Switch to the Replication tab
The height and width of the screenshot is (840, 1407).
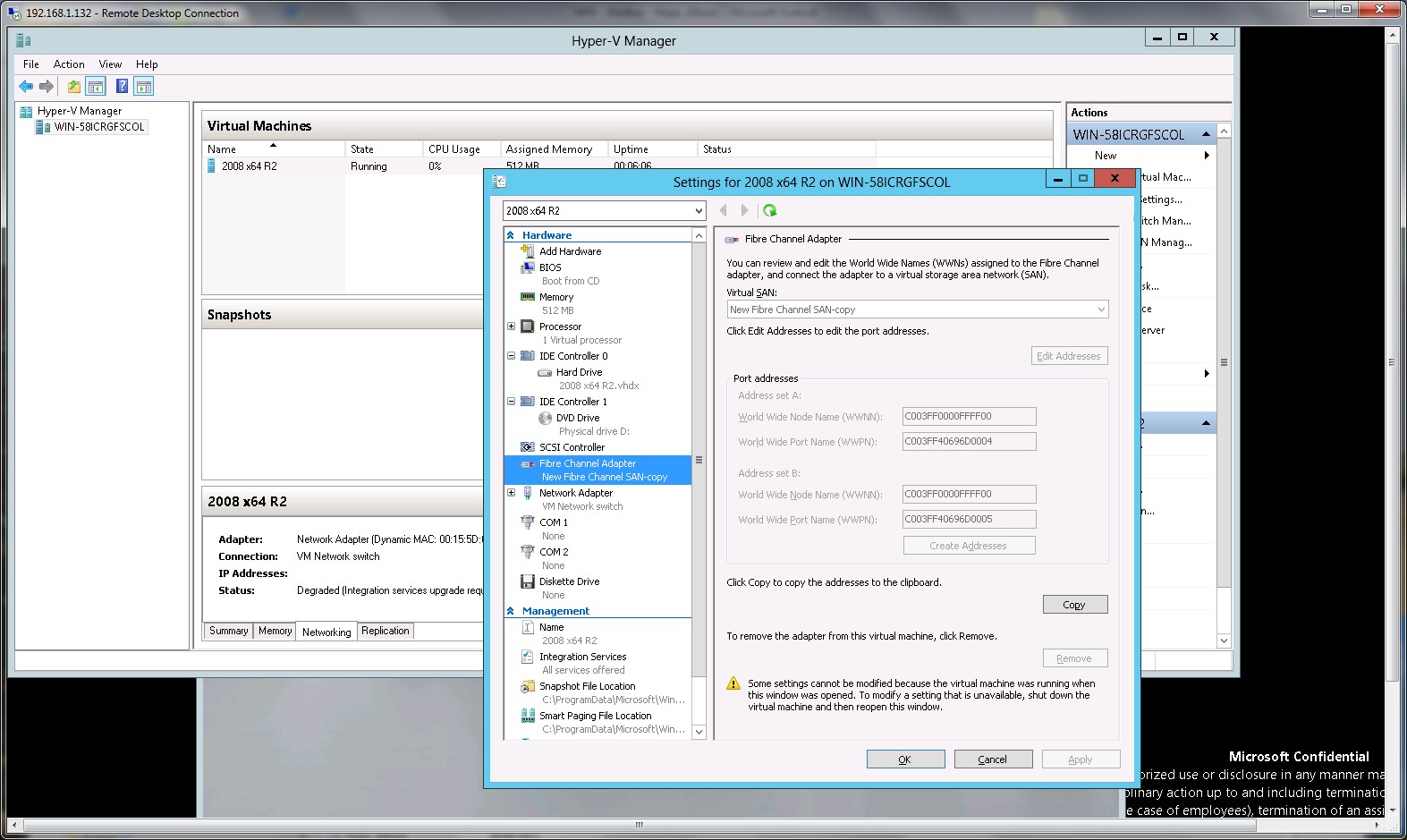click(x=385, y=631)
